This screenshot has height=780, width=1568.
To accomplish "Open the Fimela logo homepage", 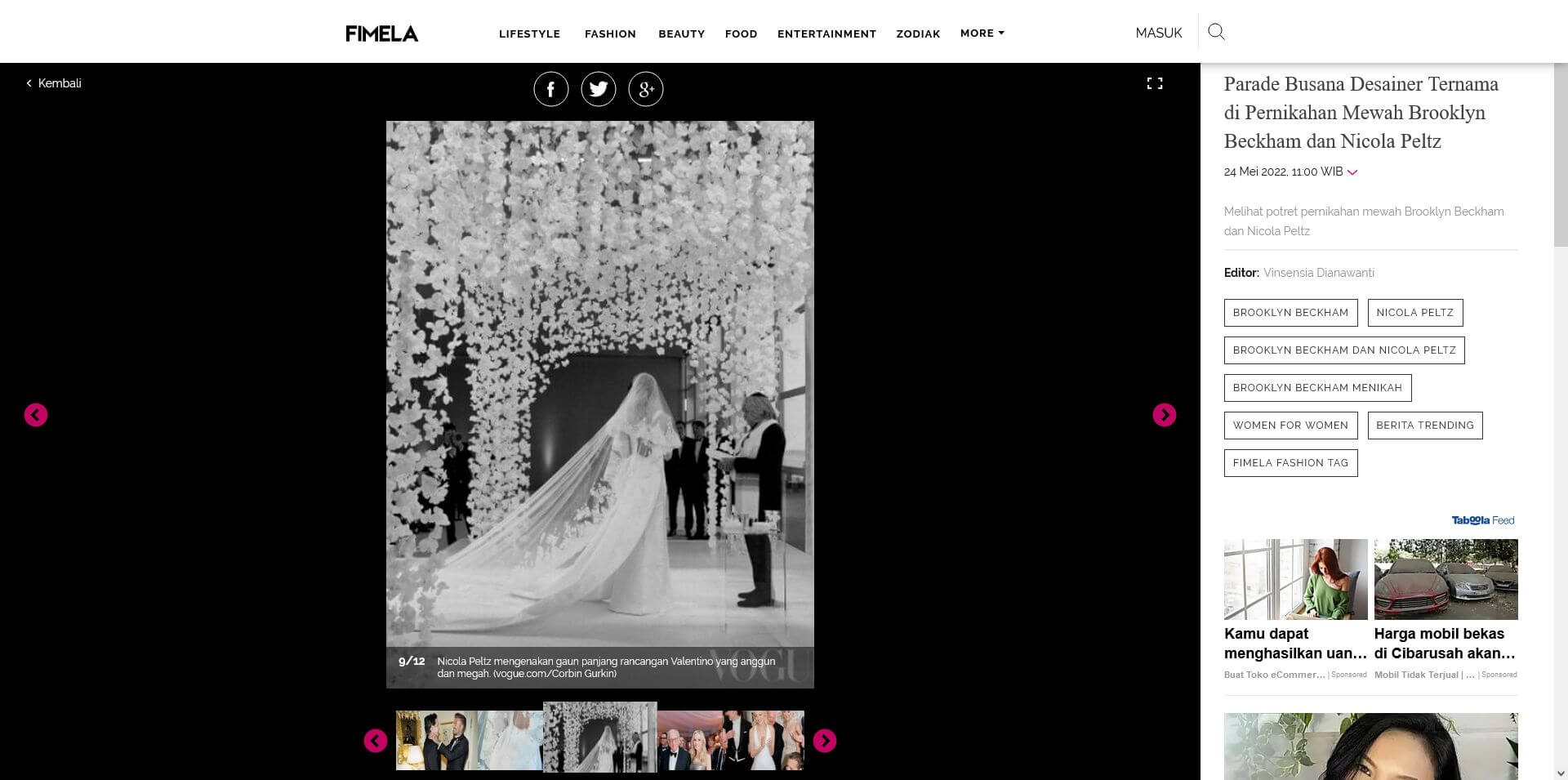I will pyautogui.click(x=381, y=33).
